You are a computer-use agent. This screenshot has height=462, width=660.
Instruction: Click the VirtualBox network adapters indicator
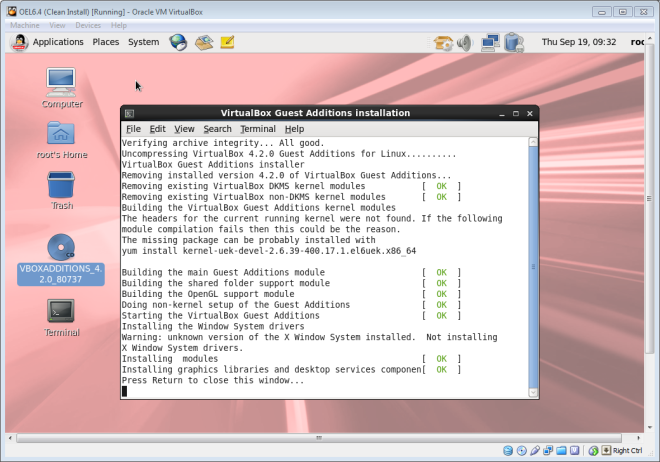(x=548, y=450)
